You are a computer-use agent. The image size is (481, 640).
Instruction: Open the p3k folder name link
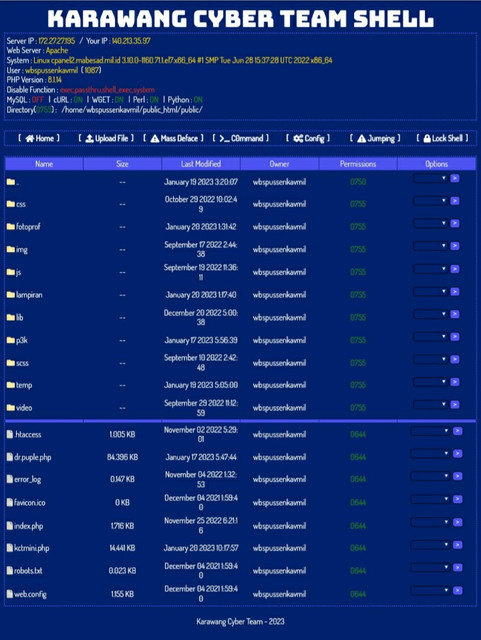tap(22, 340)
